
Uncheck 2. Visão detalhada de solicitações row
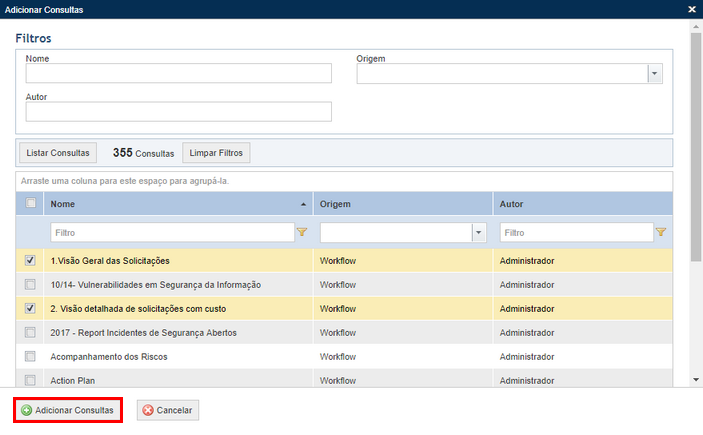click(x=30, y=308)
